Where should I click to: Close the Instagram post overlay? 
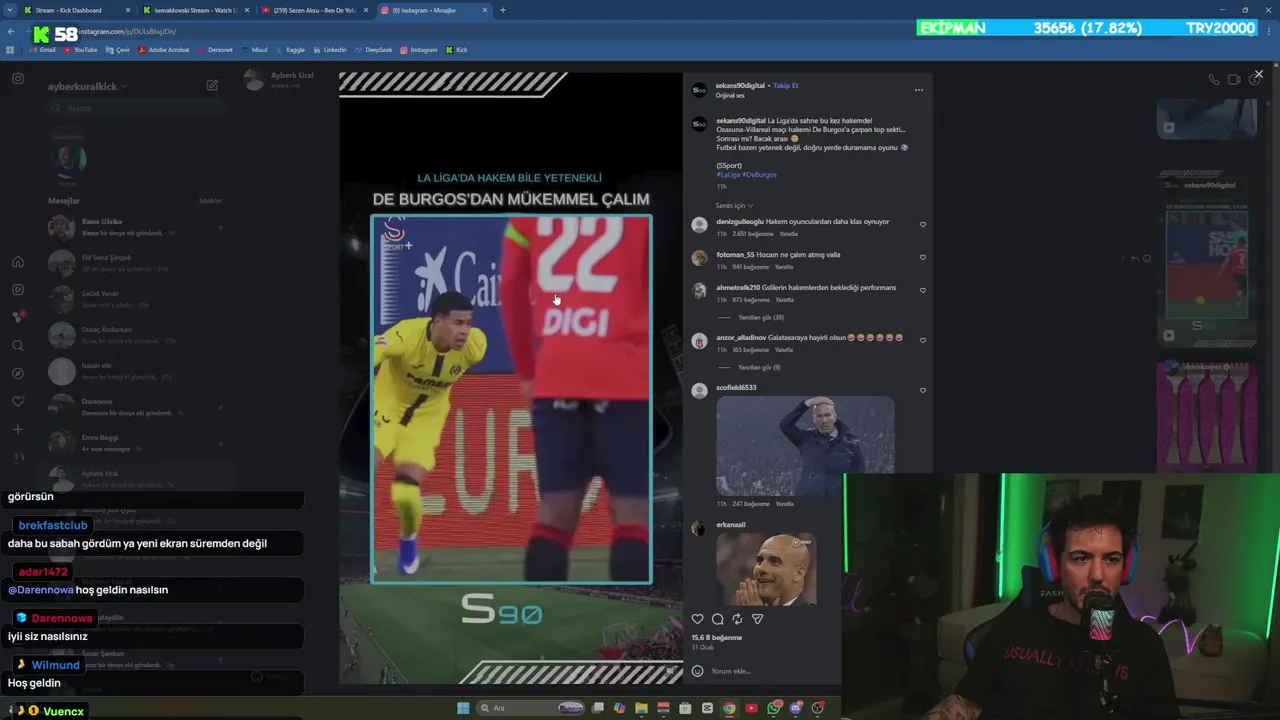click(1258, 74)
